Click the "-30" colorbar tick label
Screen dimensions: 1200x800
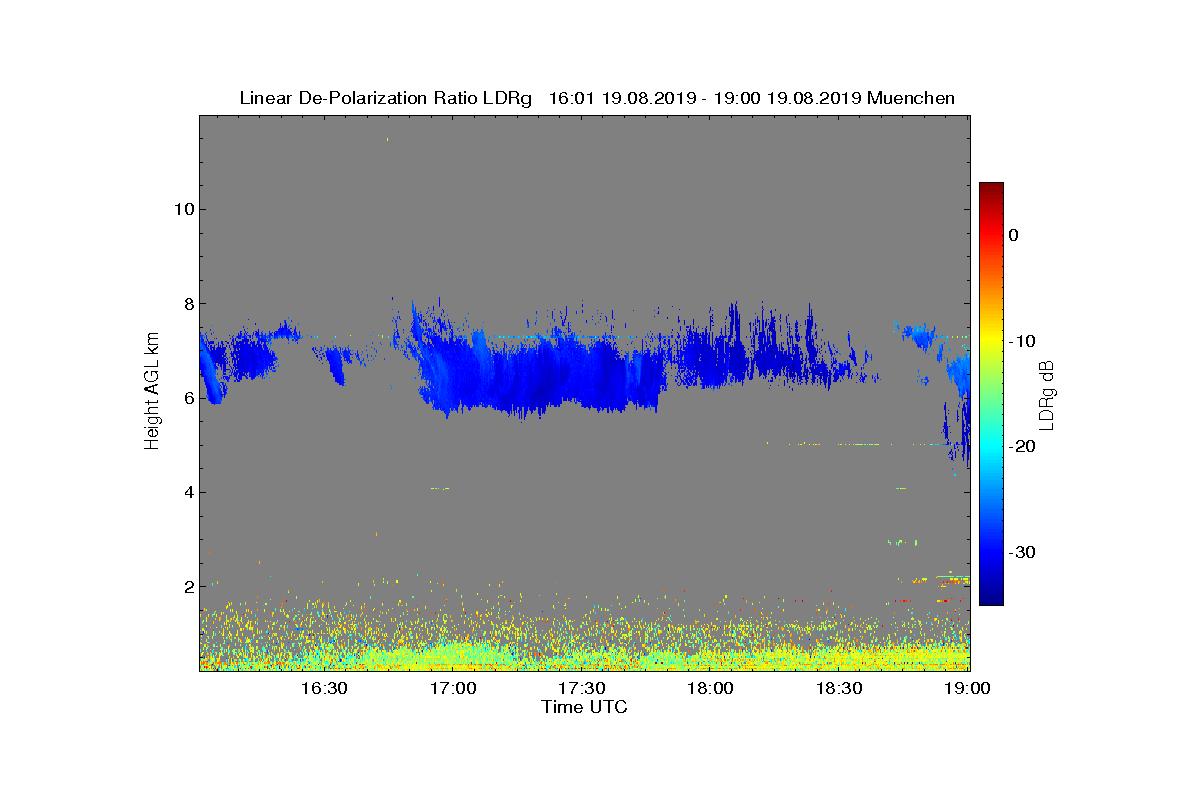point(1024,552)
